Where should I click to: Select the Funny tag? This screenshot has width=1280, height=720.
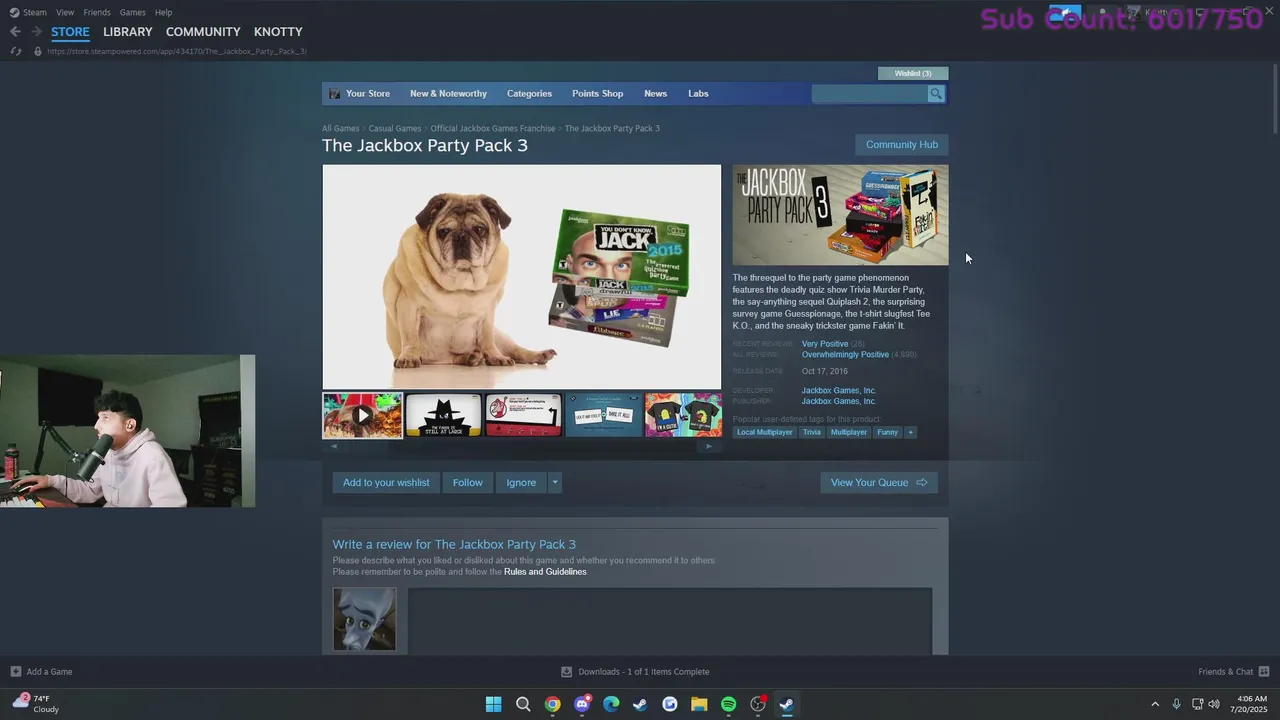point(887,432)
